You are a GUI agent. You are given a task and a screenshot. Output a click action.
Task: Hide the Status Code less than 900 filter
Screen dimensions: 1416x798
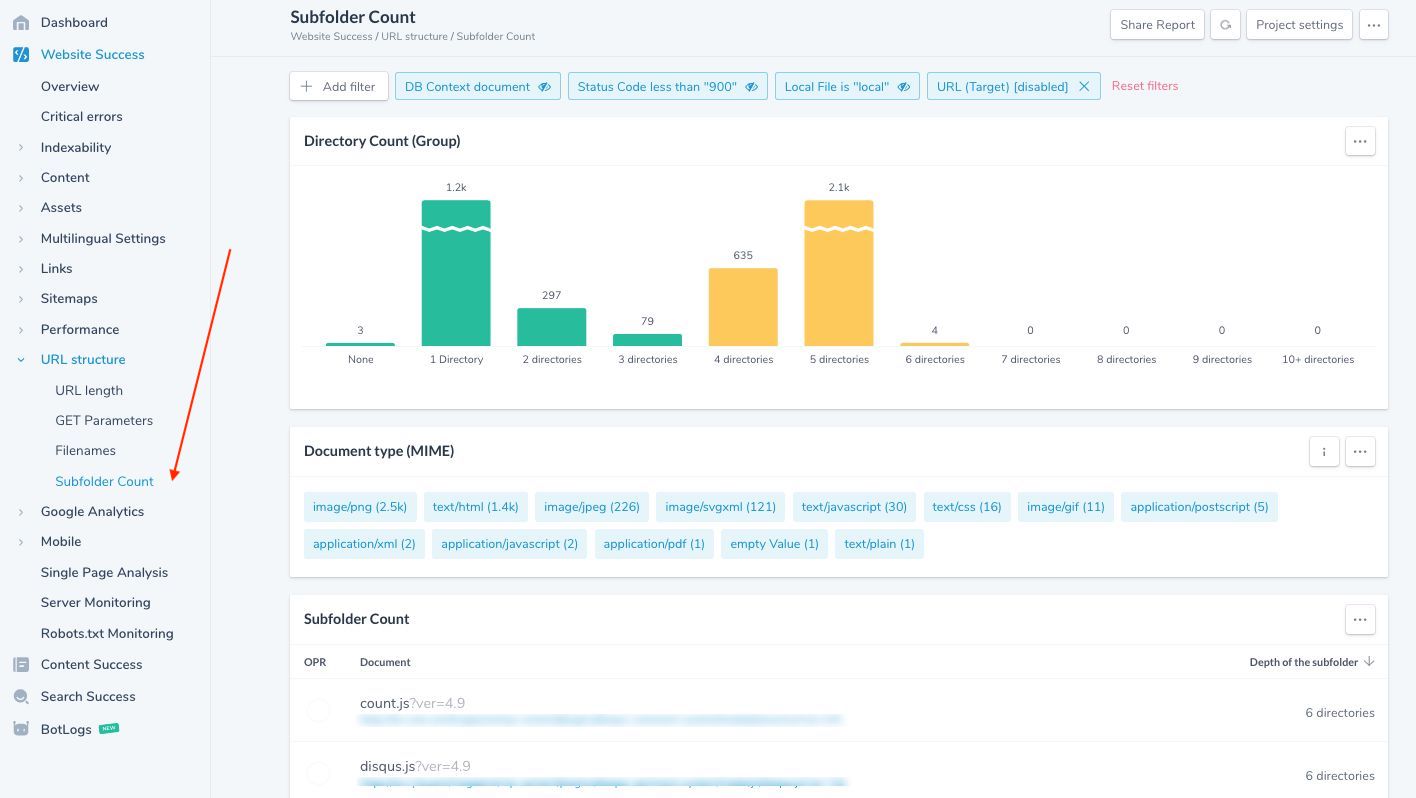[x=752, y=86]
